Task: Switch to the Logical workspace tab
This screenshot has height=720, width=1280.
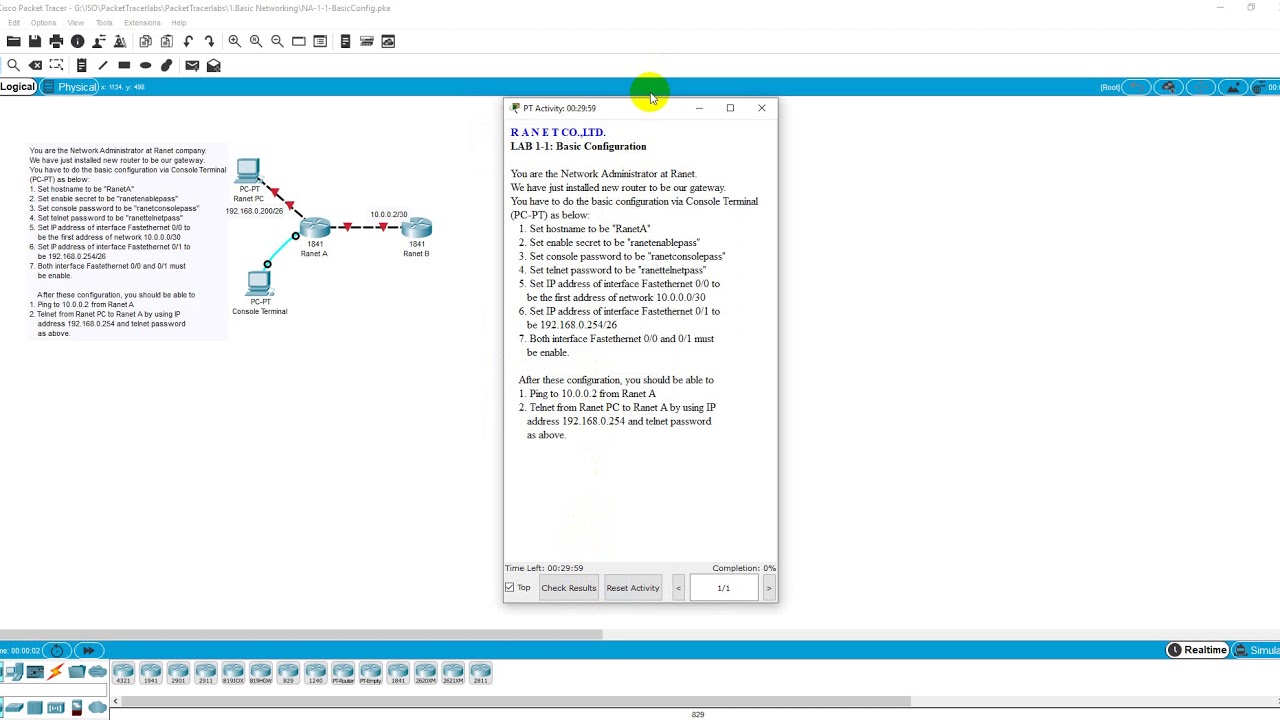Action: (18, 87)
